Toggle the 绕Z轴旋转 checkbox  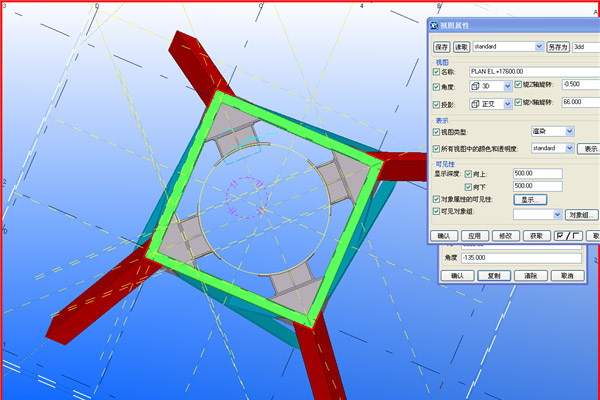pos(516,85)
